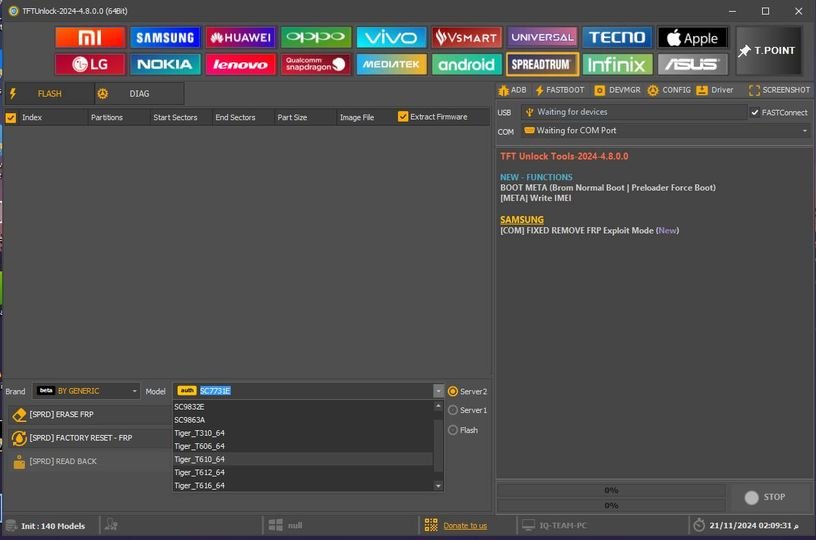
Task: Click the [SPRD] READ BACK button
Action: 89,461
